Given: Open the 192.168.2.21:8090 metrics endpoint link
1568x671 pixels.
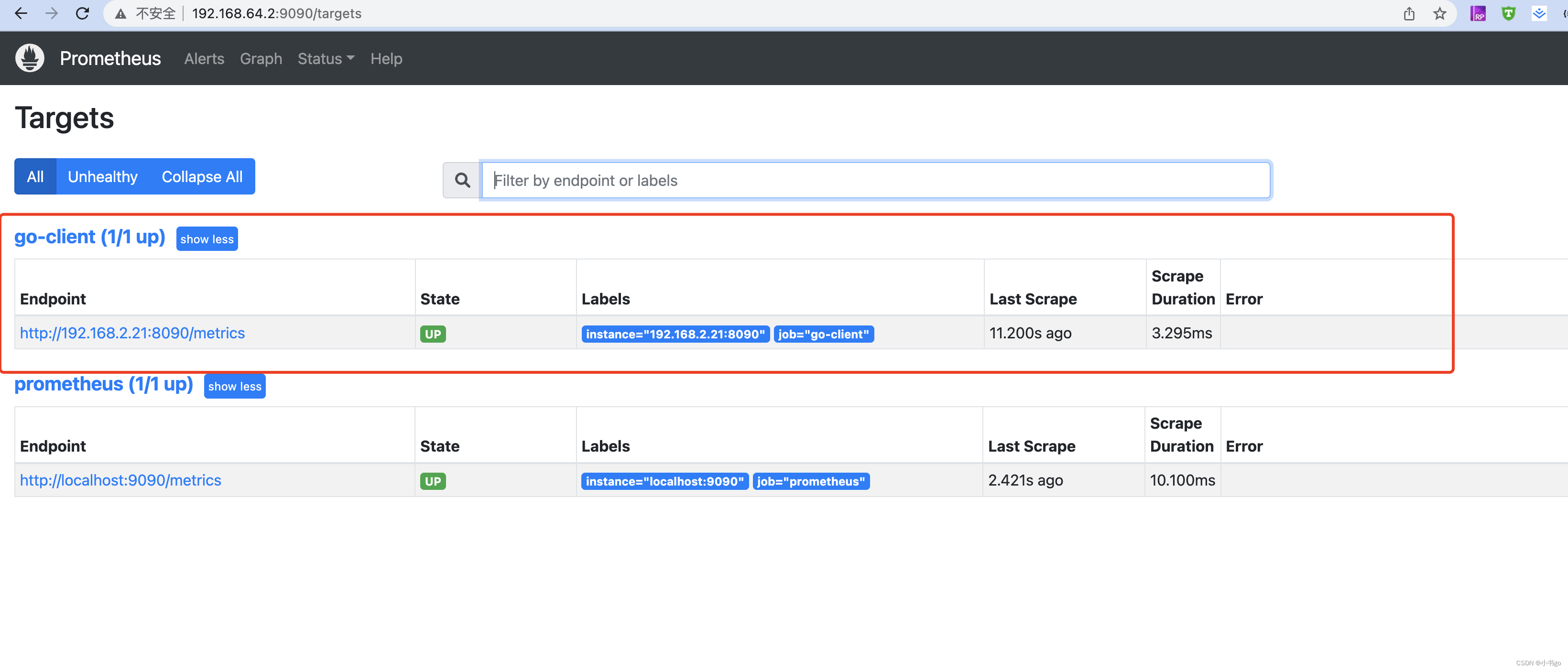Looking at the screenshot, I should coord(132,333).
